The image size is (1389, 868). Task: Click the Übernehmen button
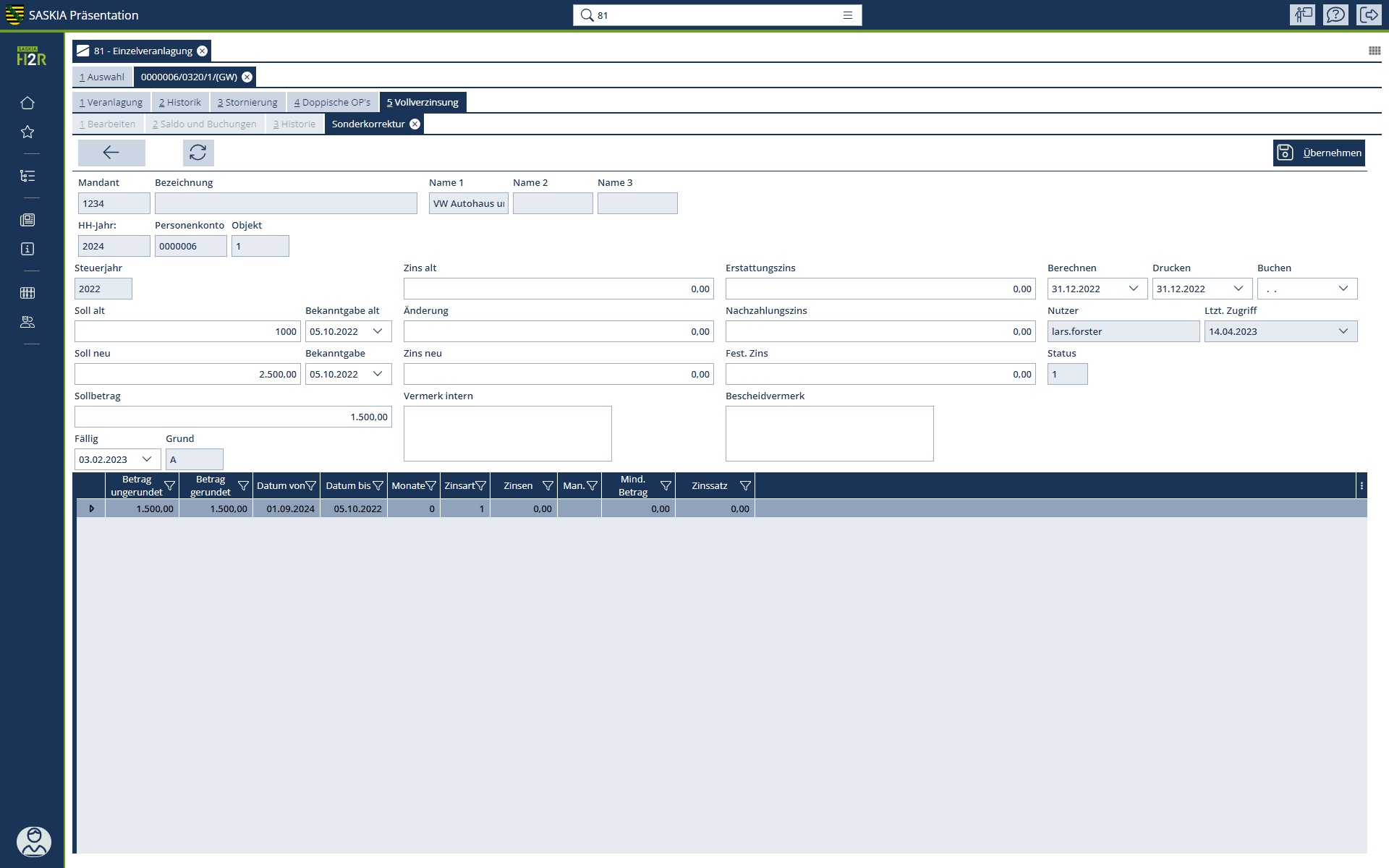coord(1318,153)
